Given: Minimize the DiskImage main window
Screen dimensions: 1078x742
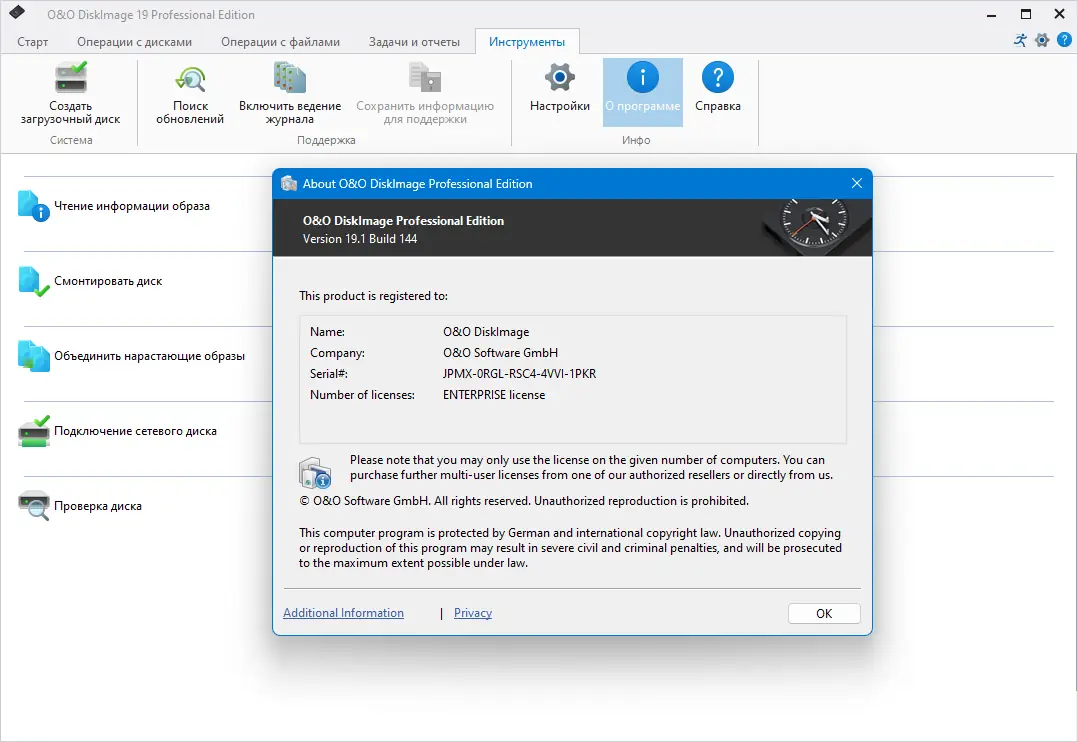Looking at the screenshot, I should point(991,14).
